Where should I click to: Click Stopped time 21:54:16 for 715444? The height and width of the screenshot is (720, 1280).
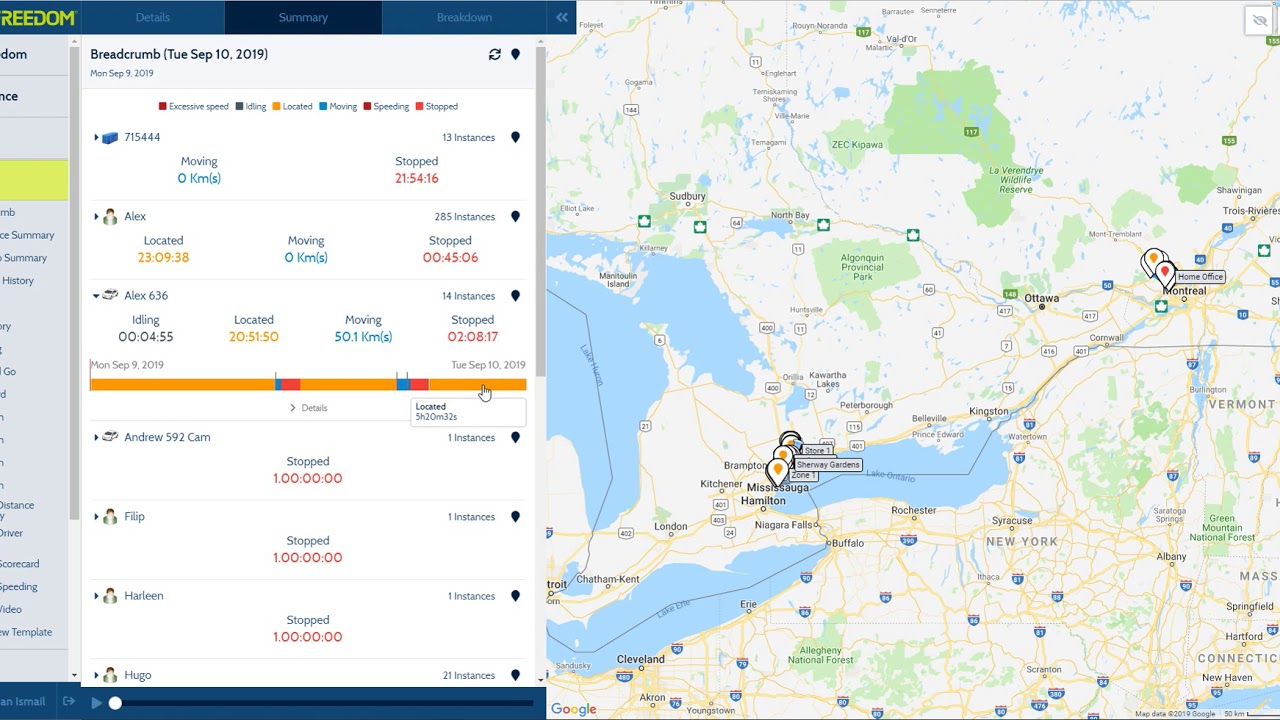[x=416, y=178]
